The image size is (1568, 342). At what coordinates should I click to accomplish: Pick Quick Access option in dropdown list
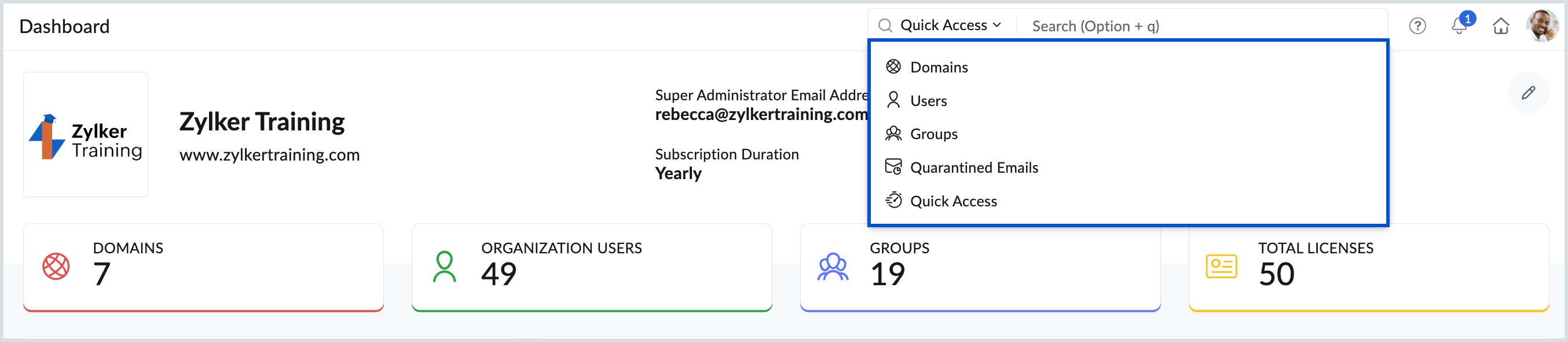tap(953, 201)
